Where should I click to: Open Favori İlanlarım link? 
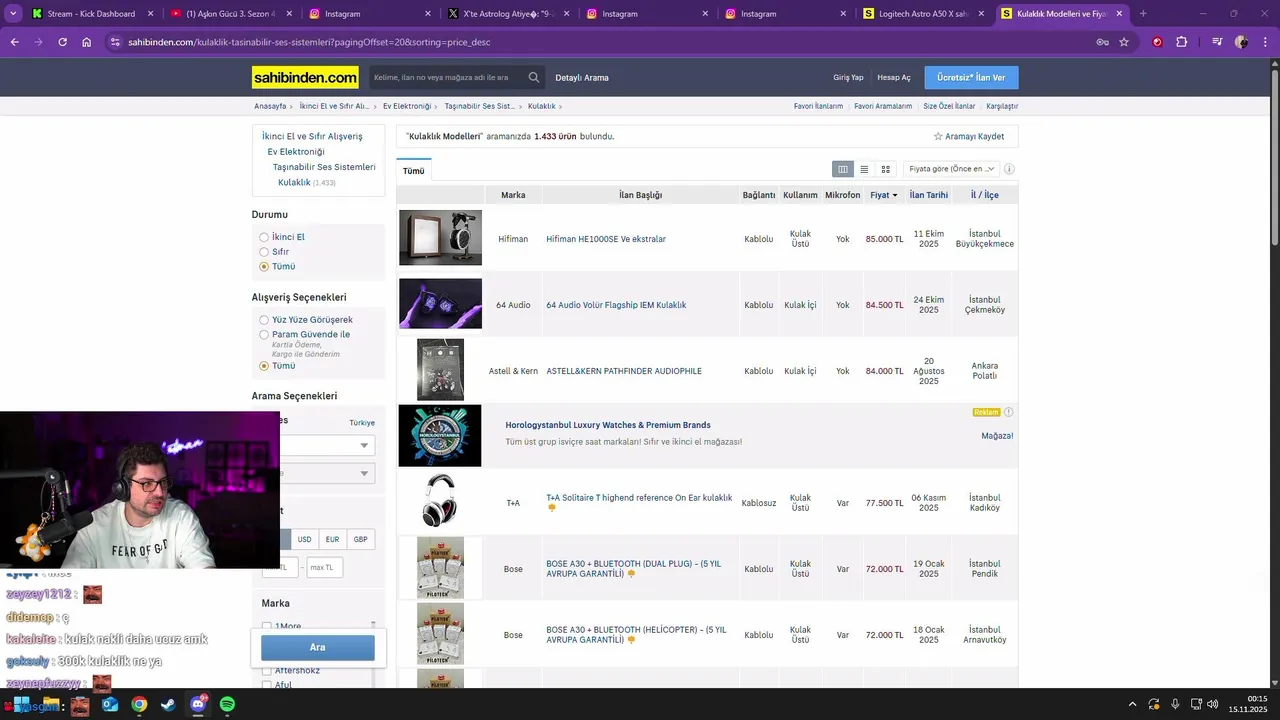818,106
